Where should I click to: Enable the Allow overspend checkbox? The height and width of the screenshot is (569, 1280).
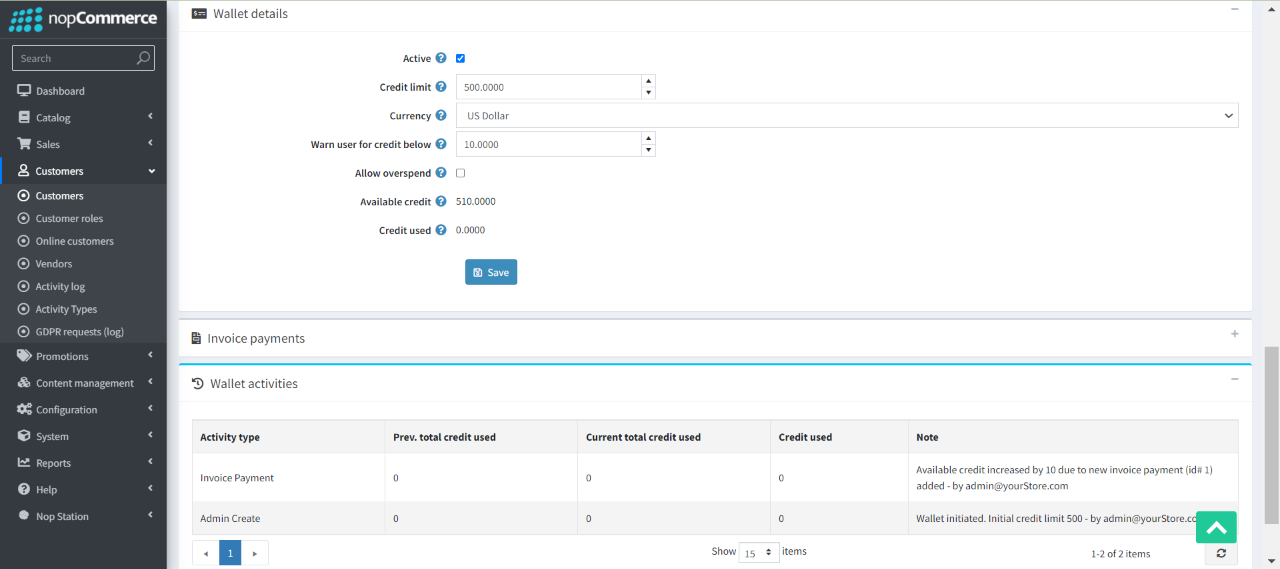pos(460,173)
